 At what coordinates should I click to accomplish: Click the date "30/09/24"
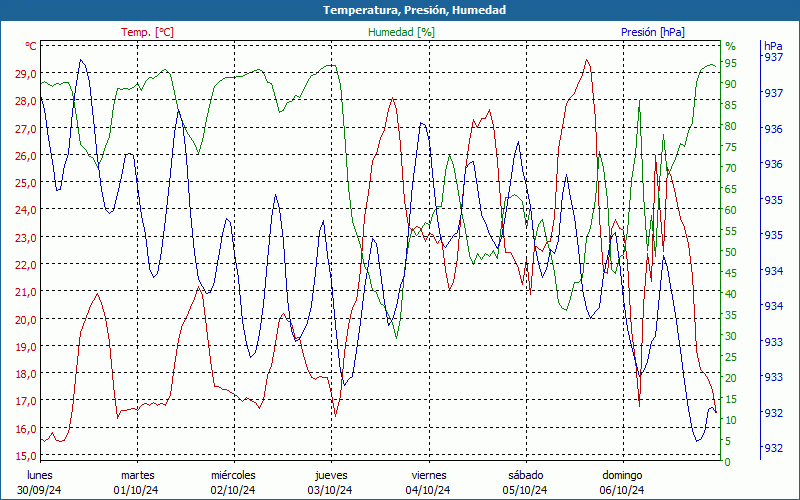tap(39, 490)
